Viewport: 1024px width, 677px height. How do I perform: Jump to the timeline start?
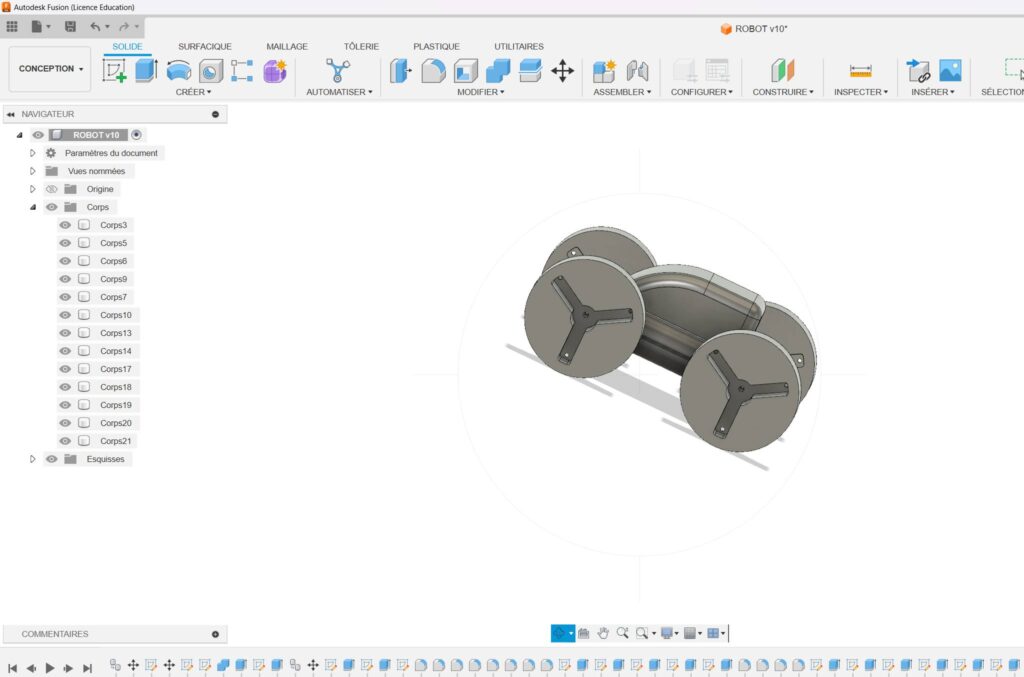tap(12, 668)
